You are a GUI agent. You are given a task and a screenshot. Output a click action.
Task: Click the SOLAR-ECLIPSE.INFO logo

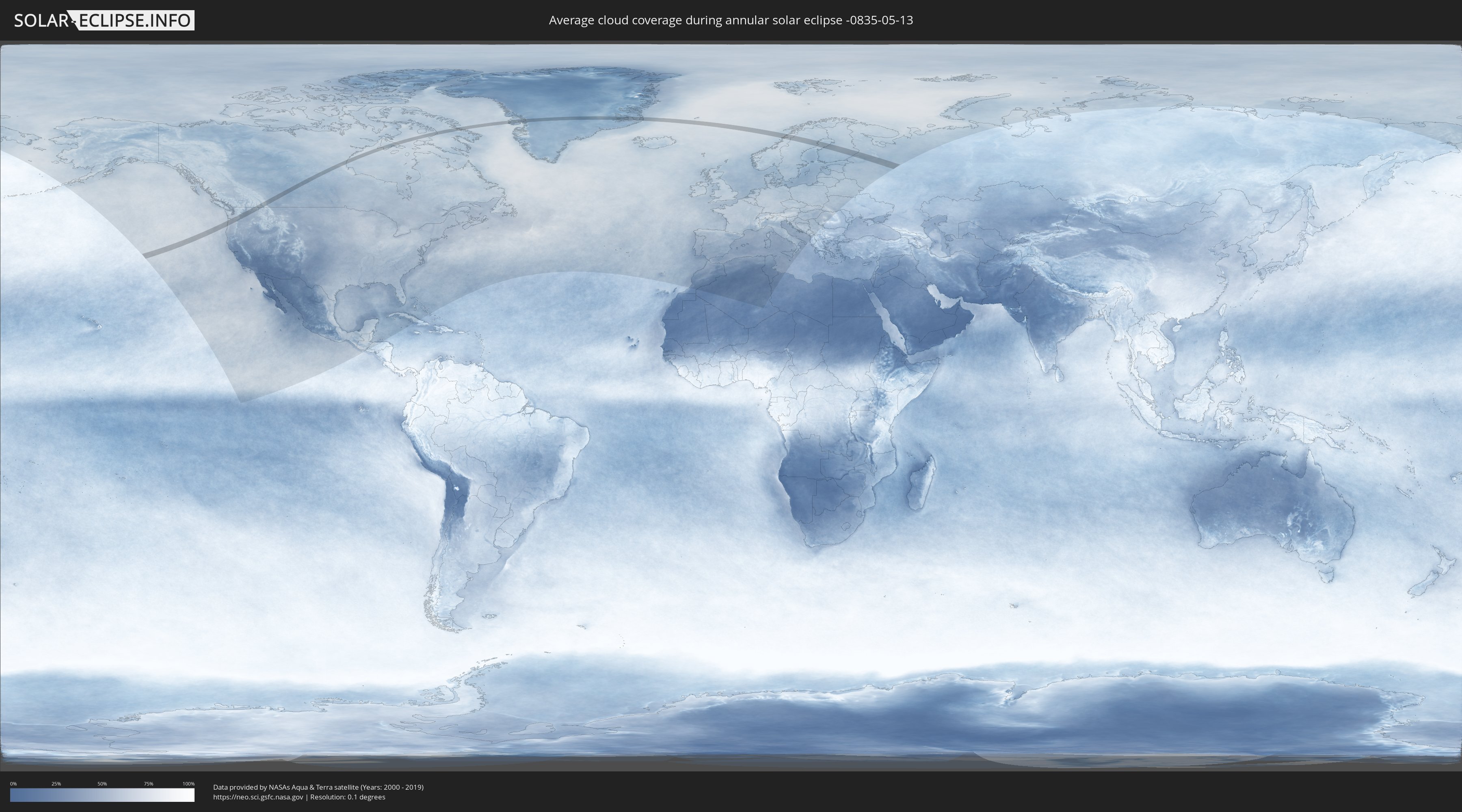(104, 20)
